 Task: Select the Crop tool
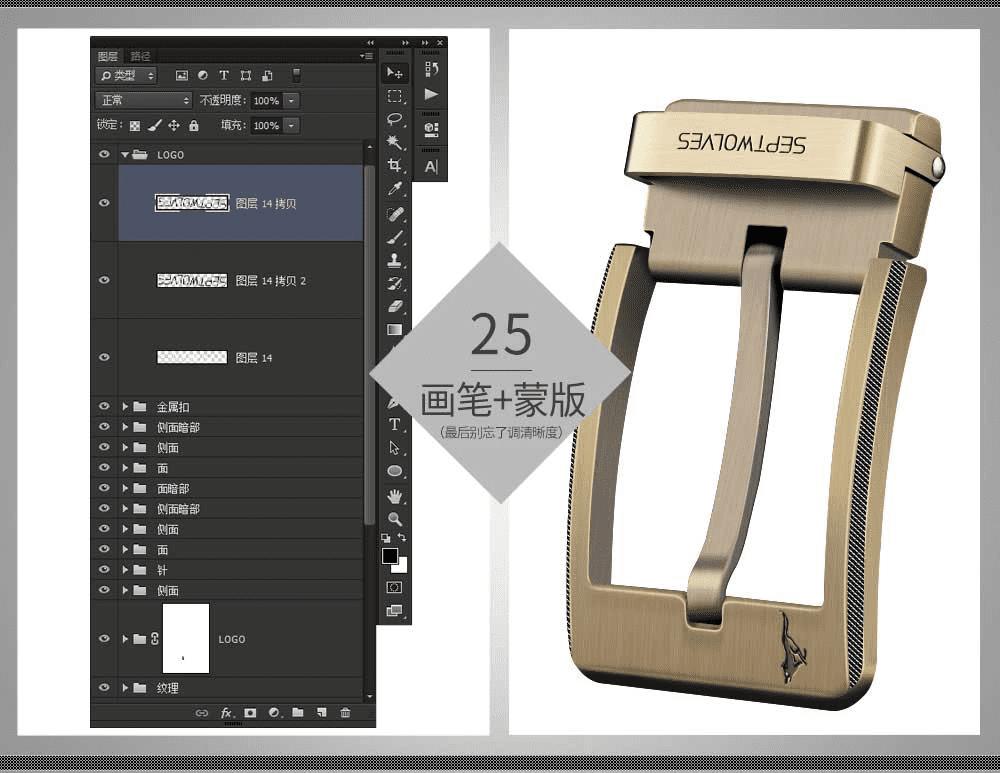395,165
